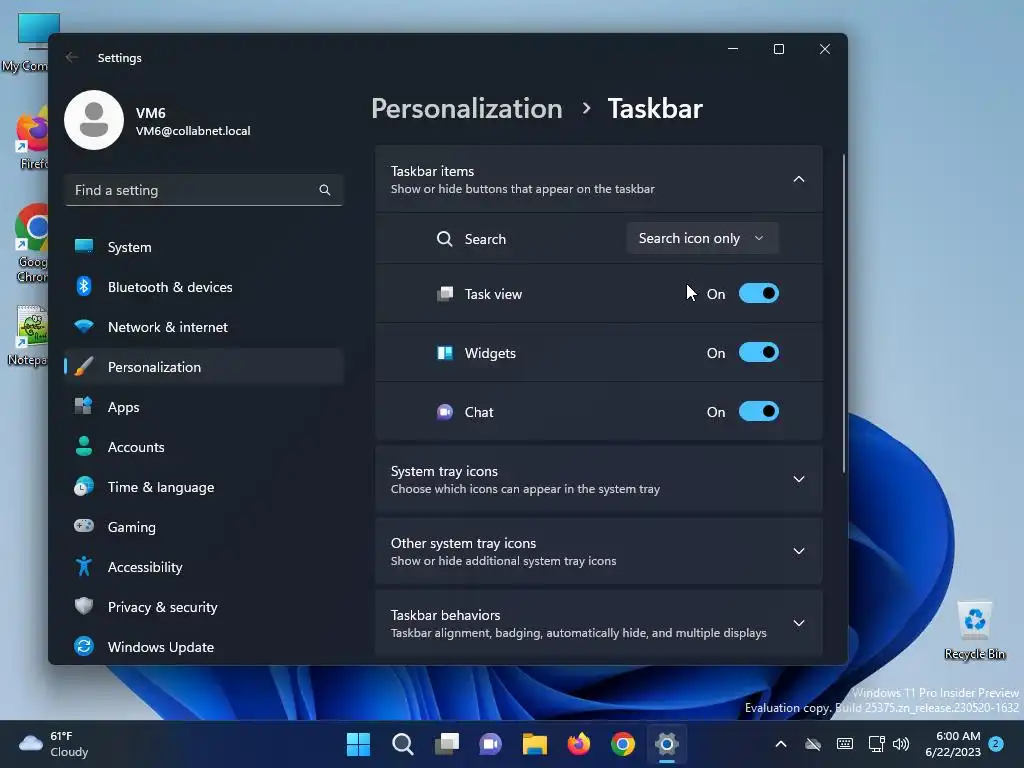Open taskbar Search magnifier

click(x=402, y=744)
